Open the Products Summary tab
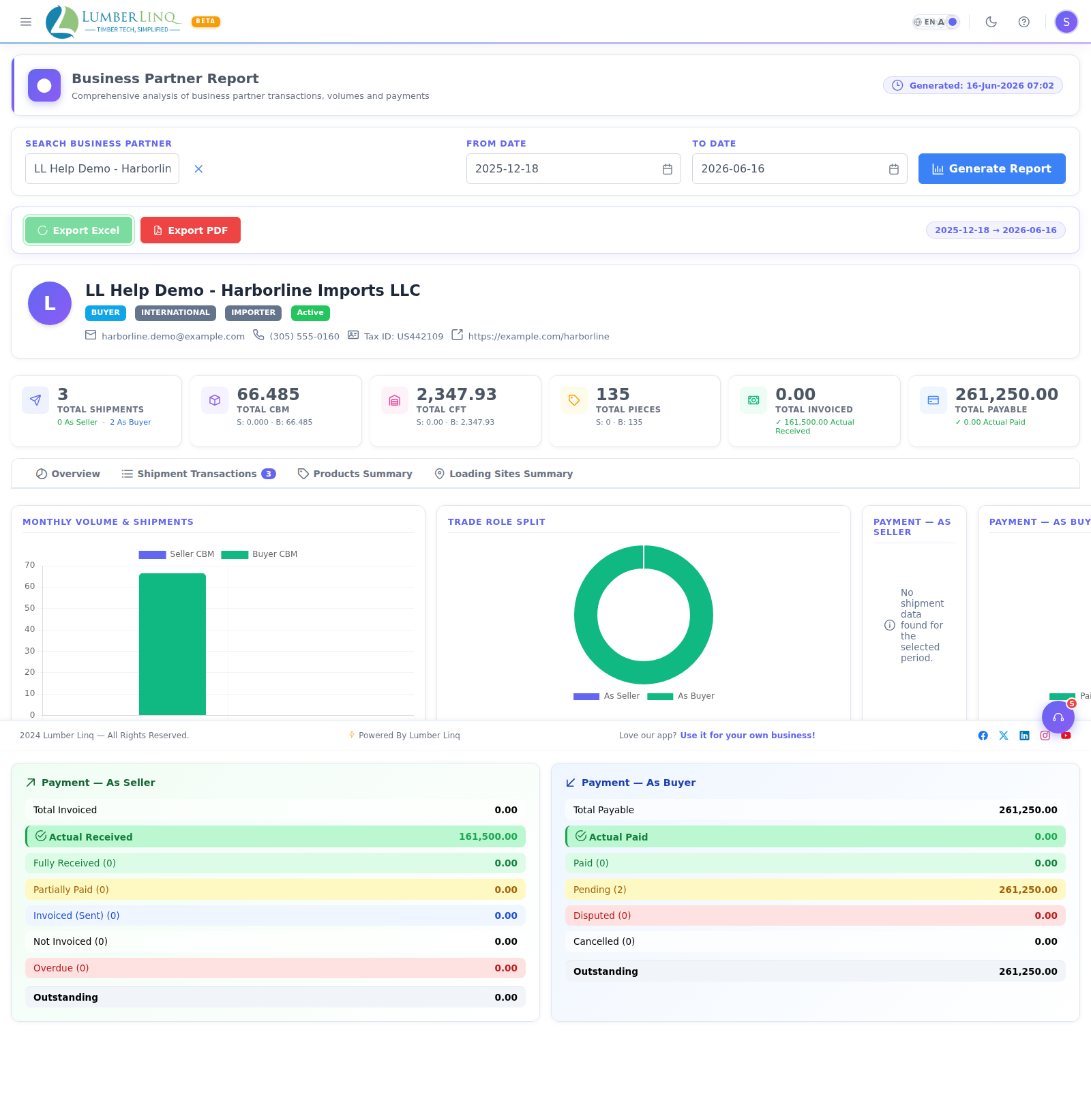Image resolution: width=1091 pixels, height=1120 pixels. (x=355, y=474)
